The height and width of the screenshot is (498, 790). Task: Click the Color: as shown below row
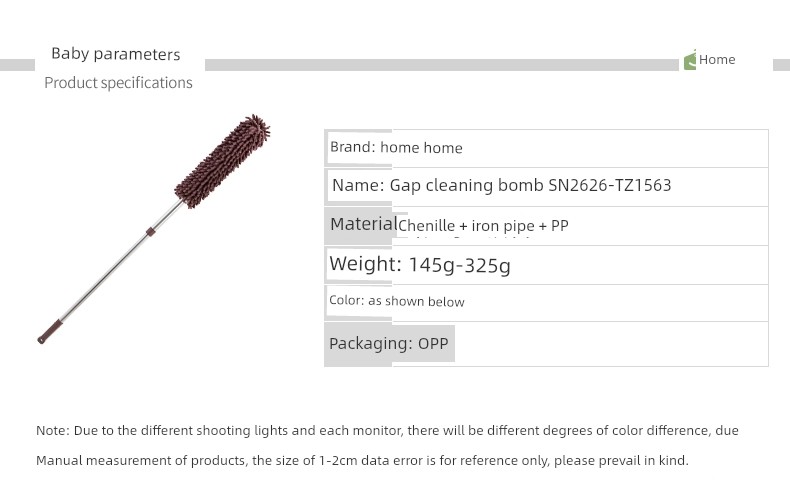pos(546,302)
